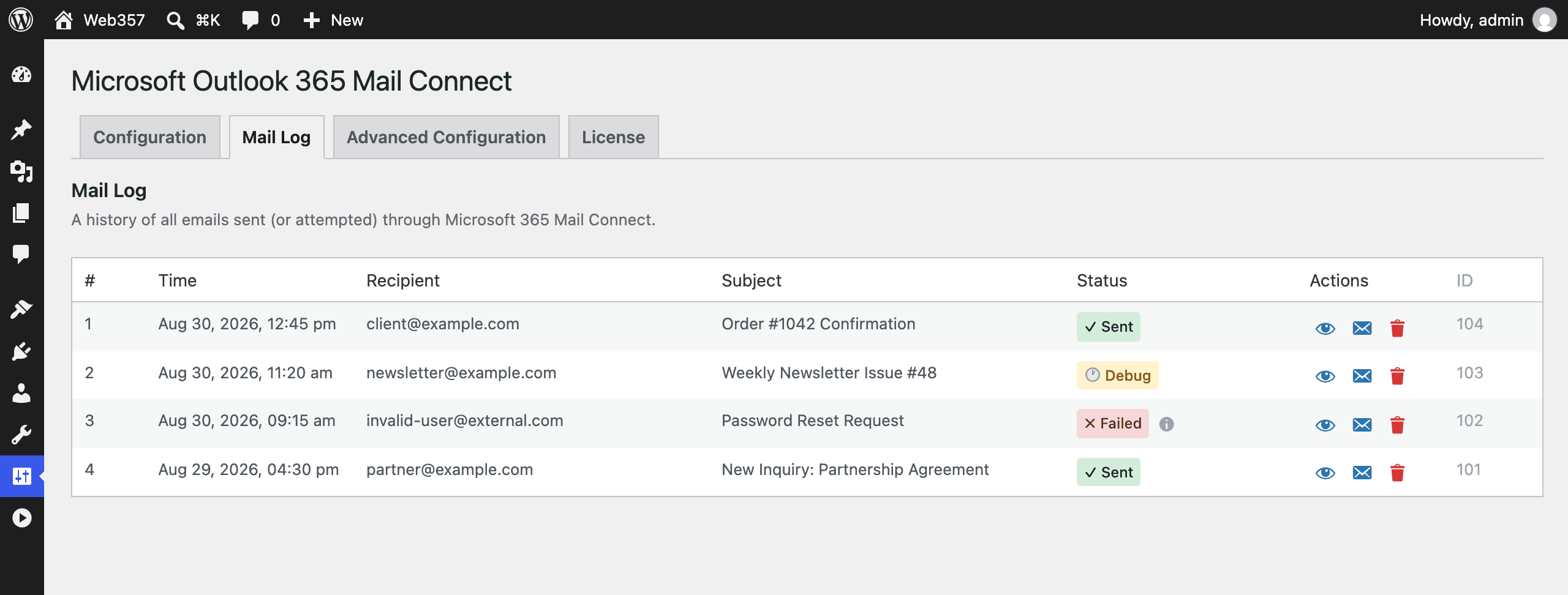
Task: Click the Recipient column header
Action: pos(403,280)
